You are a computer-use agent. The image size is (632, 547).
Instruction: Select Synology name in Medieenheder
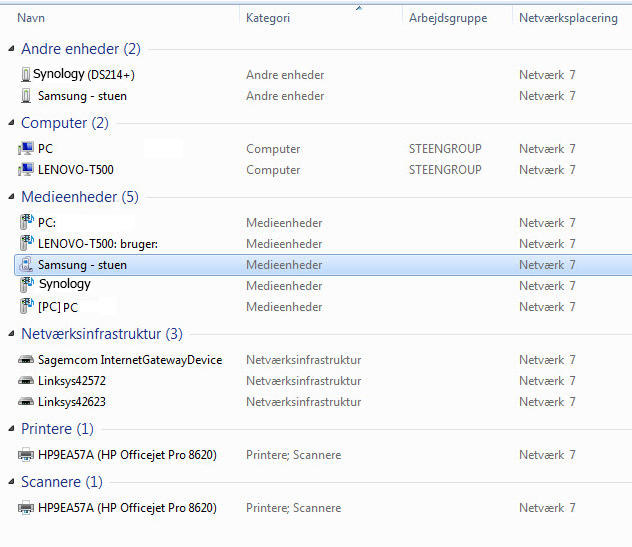pos(64,284)
